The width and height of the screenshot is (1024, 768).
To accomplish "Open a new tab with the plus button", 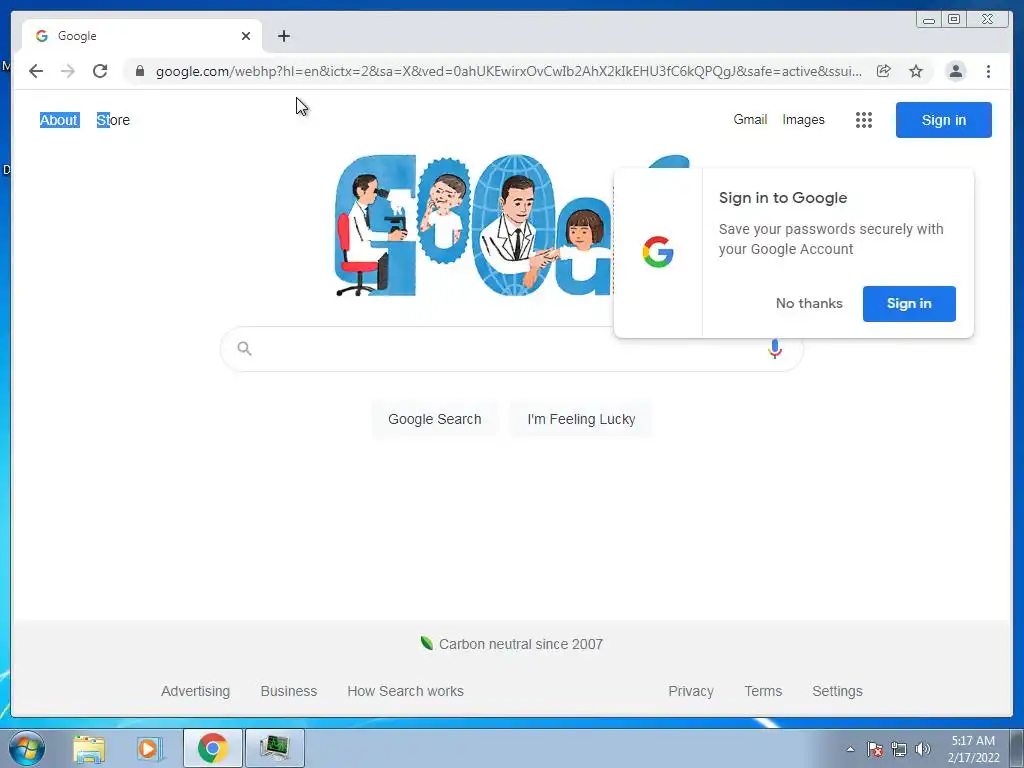I will tap(283, 36).
